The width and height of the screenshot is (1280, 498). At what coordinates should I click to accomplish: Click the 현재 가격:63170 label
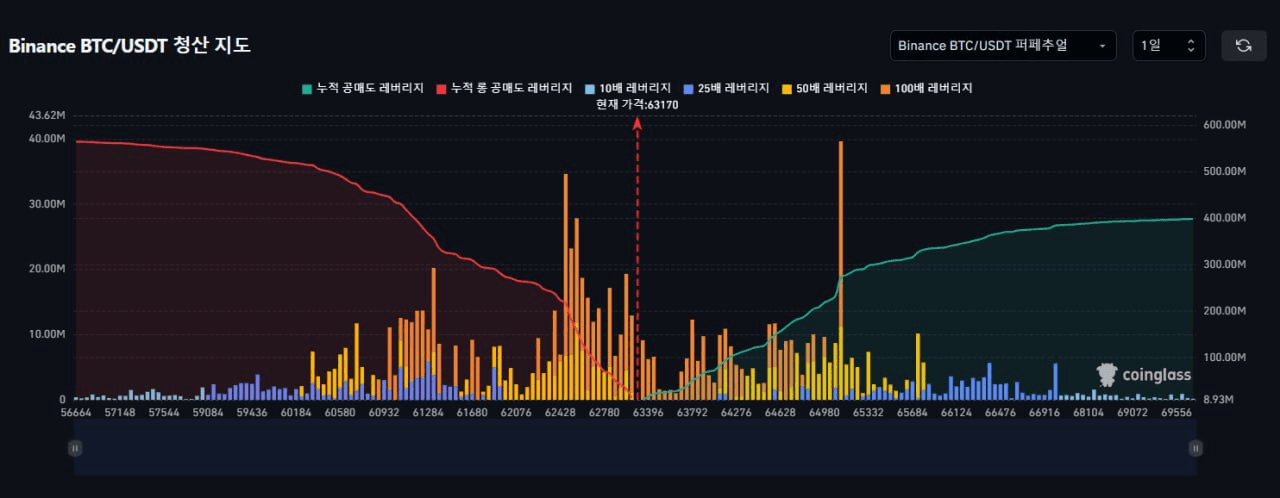pos(637,104)
